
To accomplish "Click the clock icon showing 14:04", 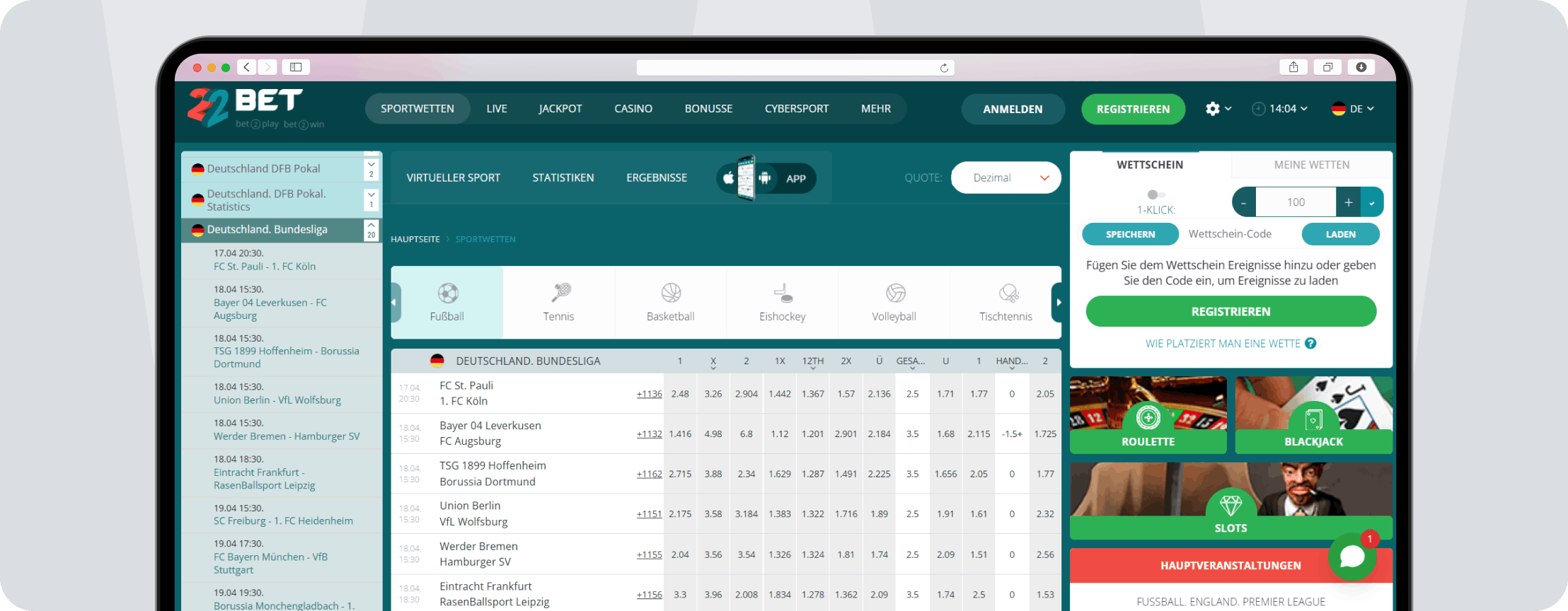I will 1258,109.
